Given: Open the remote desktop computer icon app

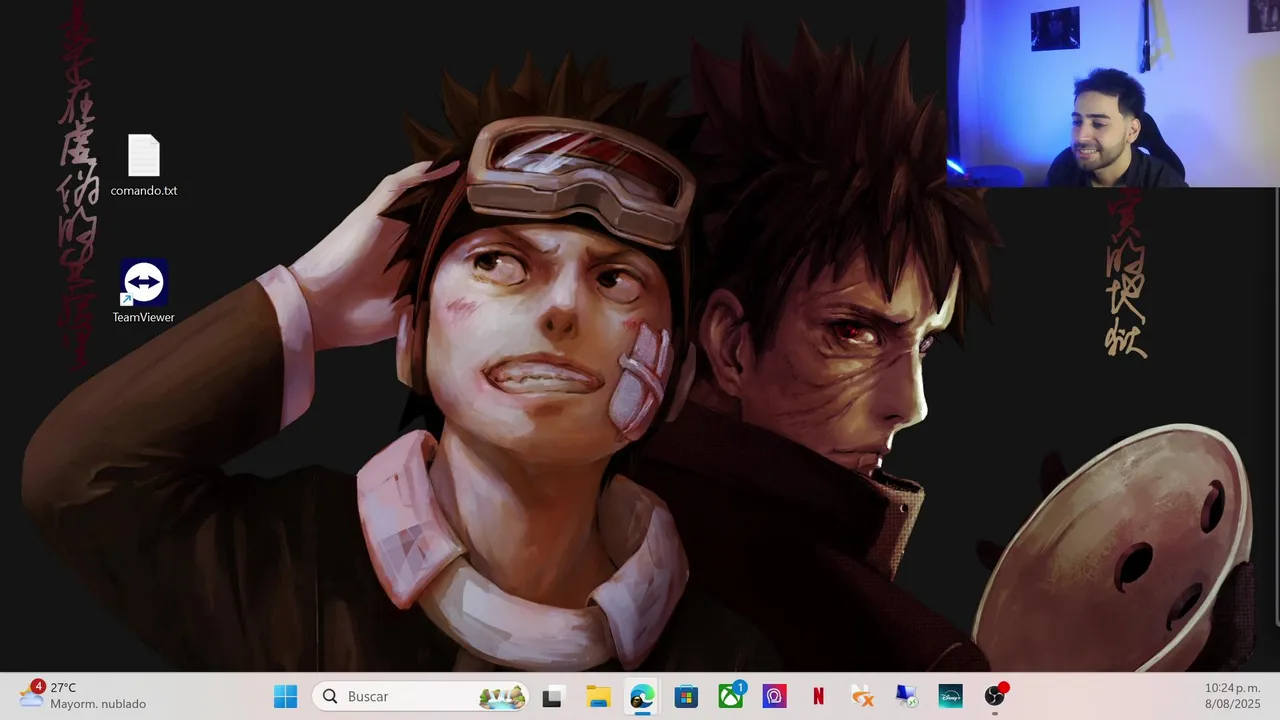Looking at the screenshot, I should [906, 696].
